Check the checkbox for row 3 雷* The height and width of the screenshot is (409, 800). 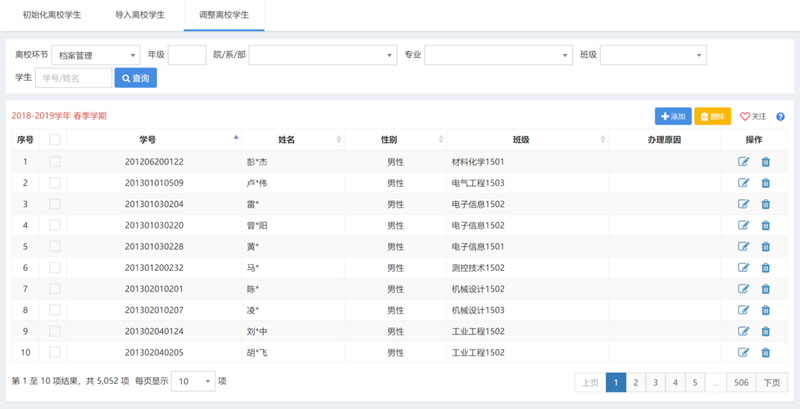coord(55,204)
